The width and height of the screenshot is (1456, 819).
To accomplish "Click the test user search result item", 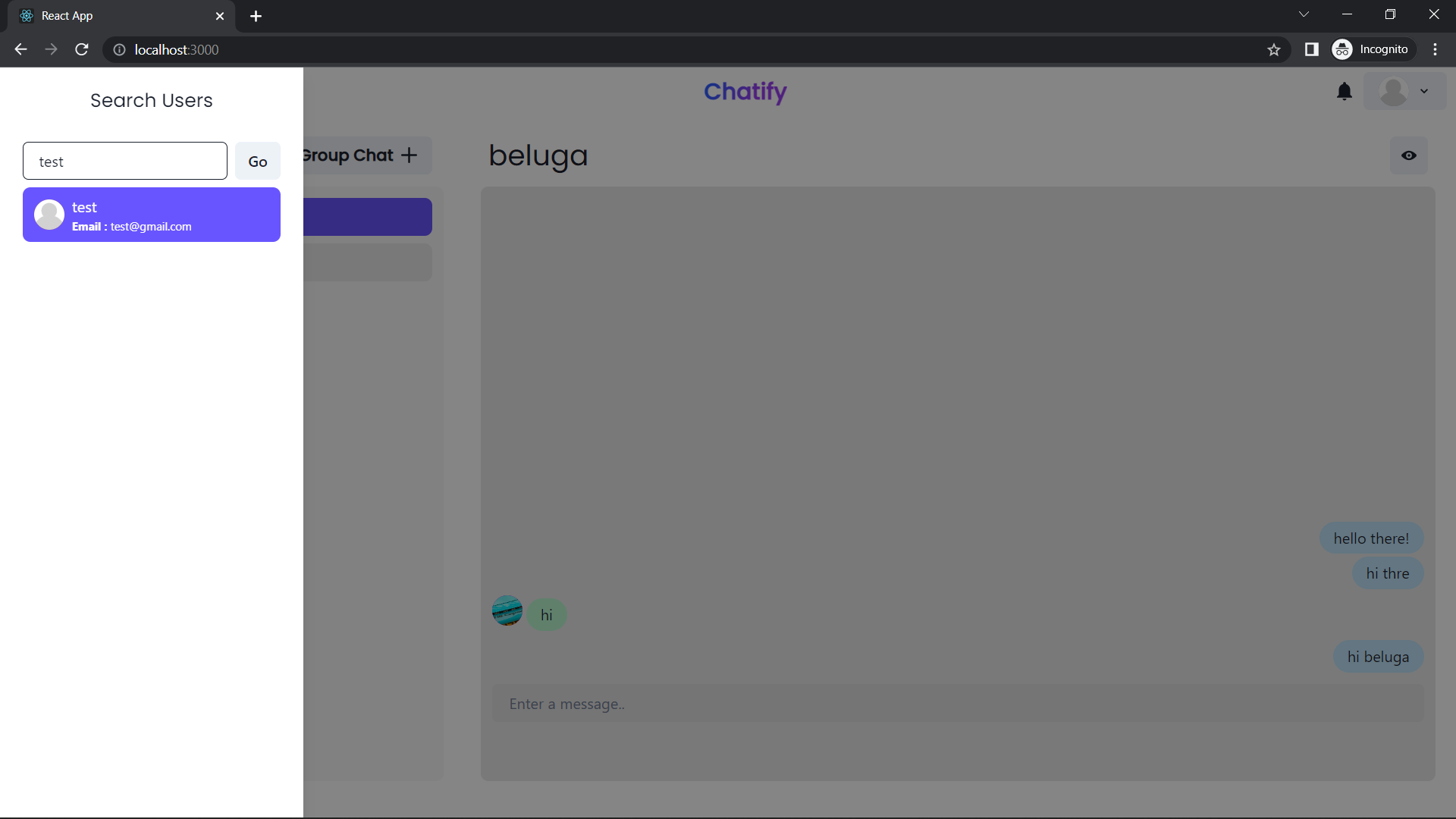I will [x=152, y=214].
